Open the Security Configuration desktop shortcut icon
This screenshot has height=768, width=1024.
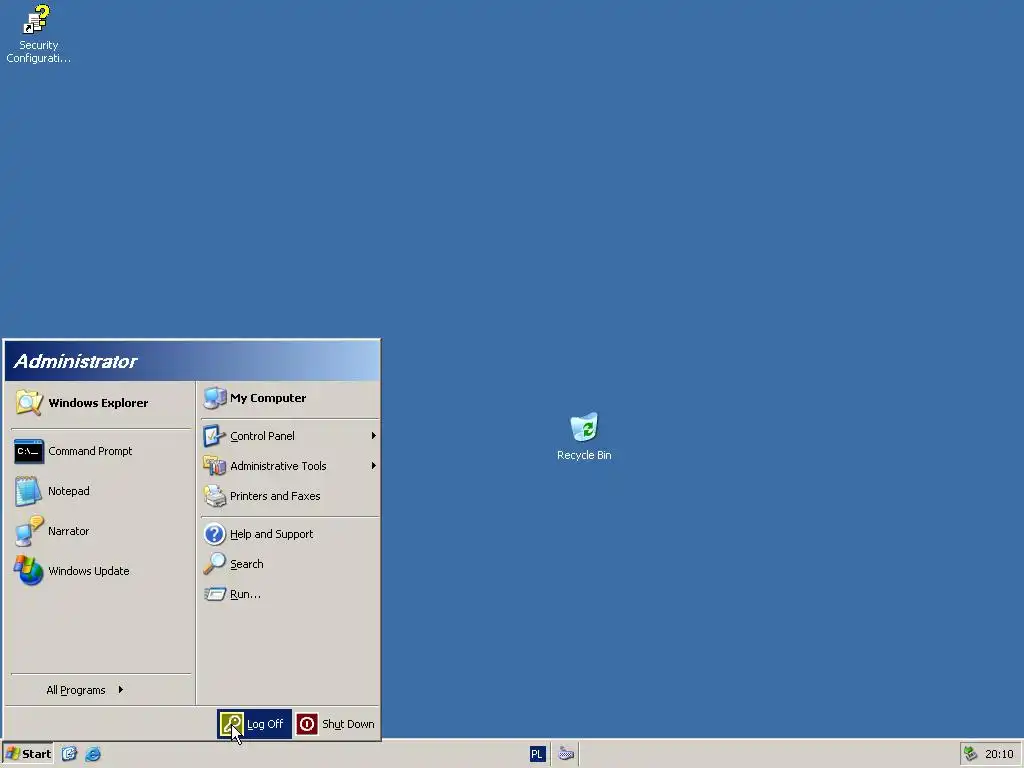(x=37, y=20)
